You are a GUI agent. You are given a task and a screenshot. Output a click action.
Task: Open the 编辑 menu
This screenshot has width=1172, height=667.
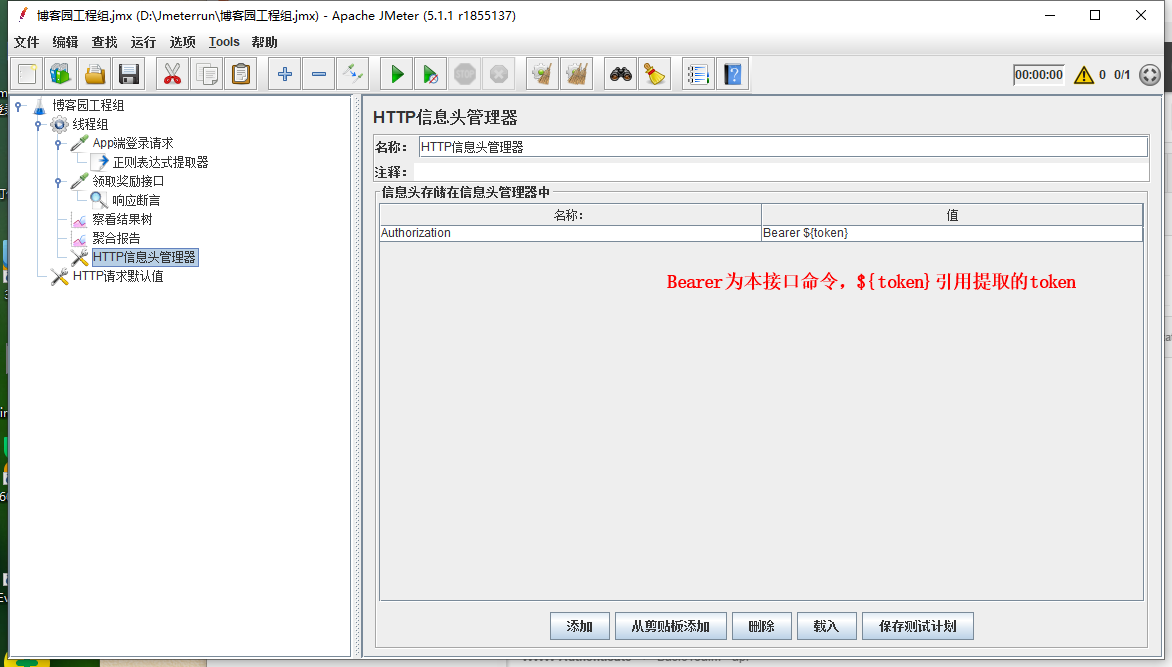65,42
